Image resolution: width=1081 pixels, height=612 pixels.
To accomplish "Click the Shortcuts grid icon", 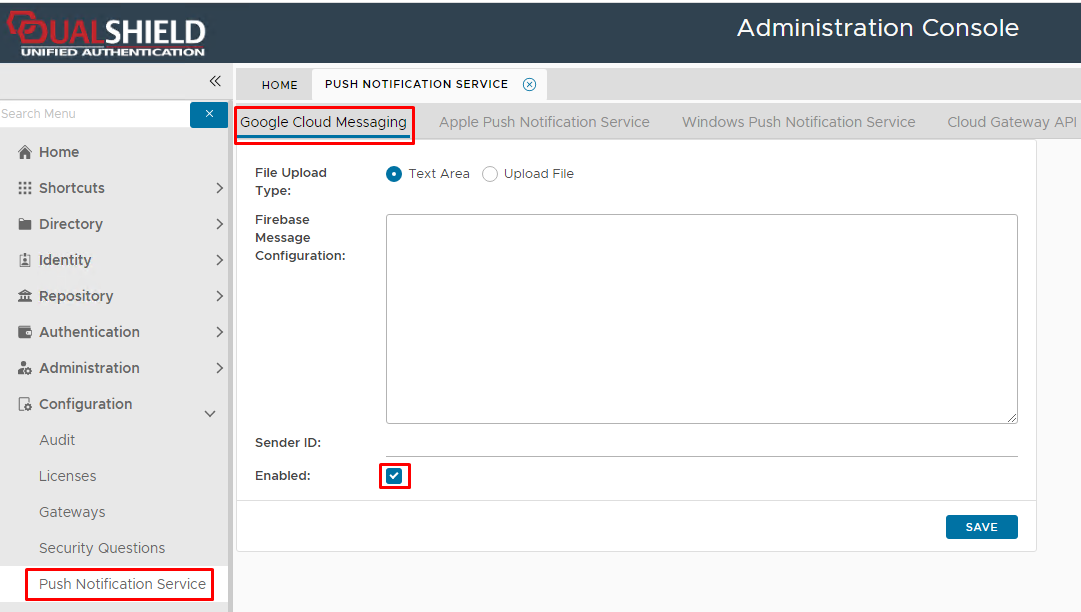I will pyautogui.click(x=25, y=188).
